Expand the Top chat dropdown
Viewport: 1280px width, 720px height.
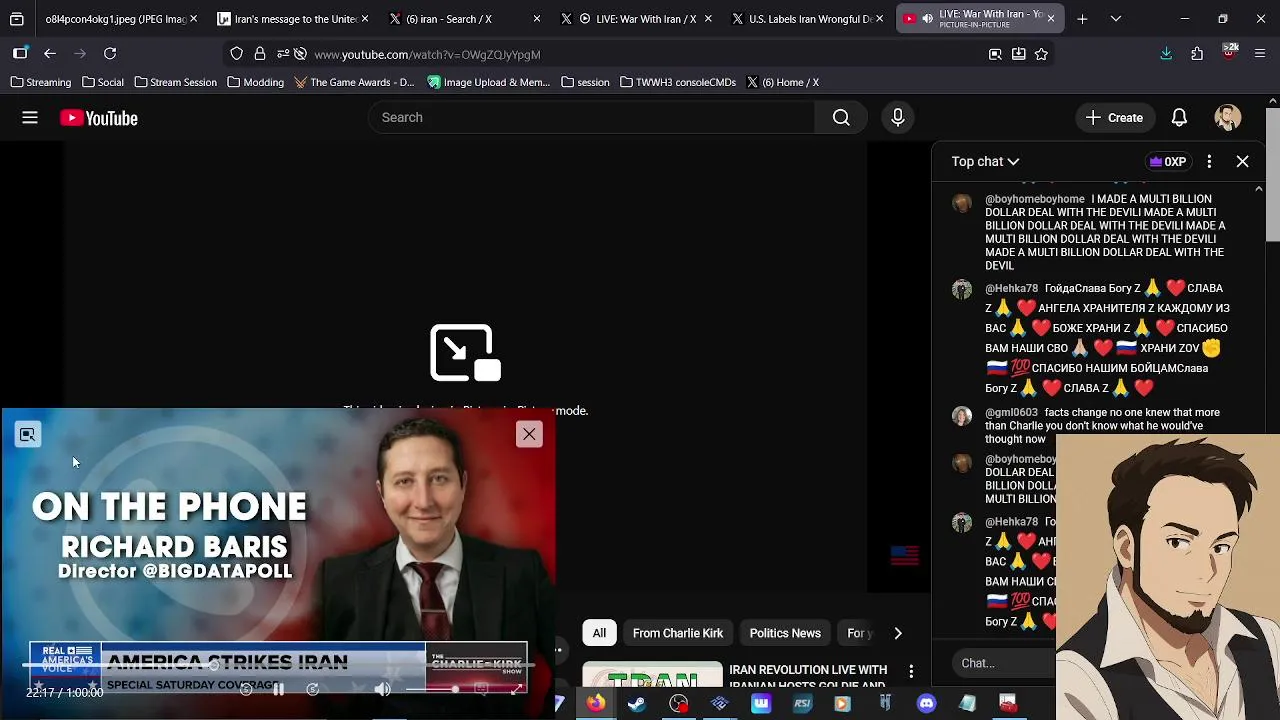[x=985, y=161]
